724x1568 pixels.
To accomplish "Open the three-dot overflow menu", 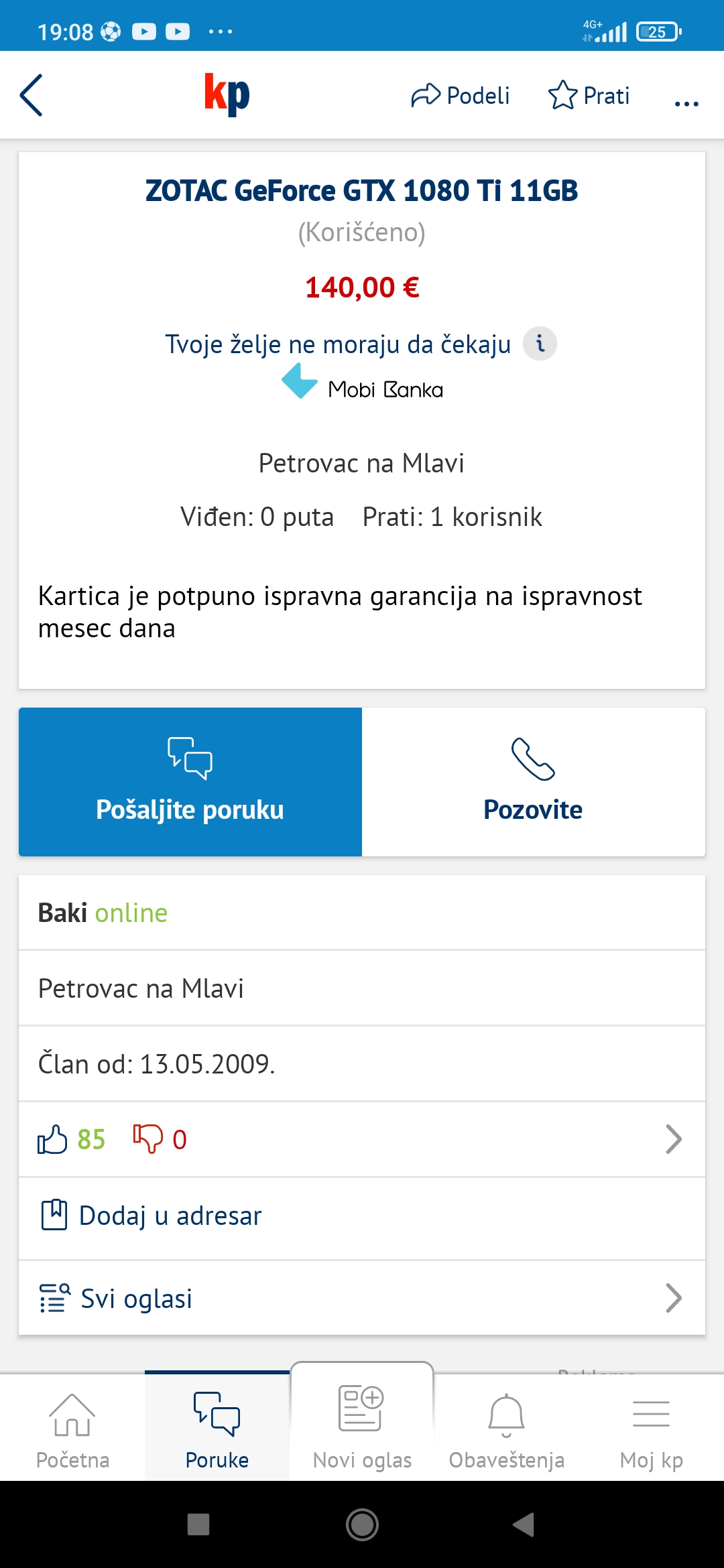I will click(686, 103).
